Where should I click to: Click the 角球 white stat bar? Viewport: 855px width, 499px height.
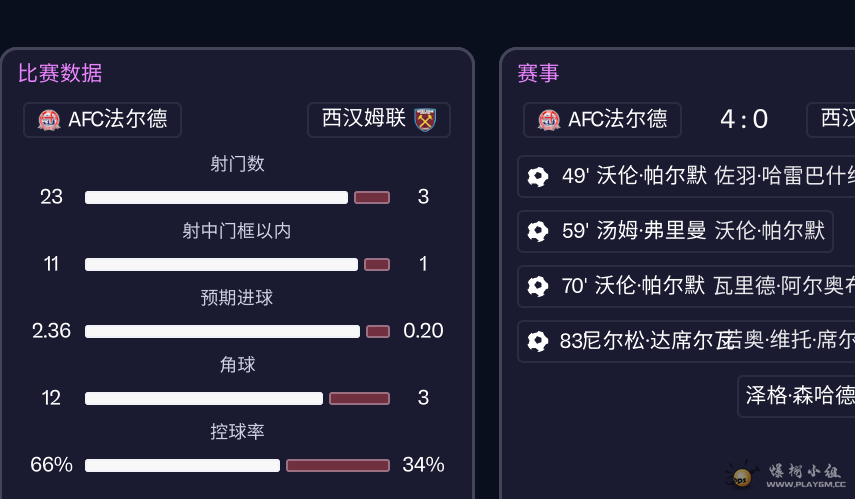204,398
